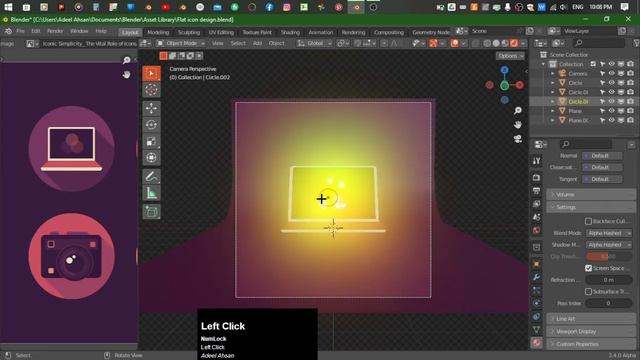Toggle Collection visibility eye icon
This screenshot has height=360, width=640.
coord(611,64)
